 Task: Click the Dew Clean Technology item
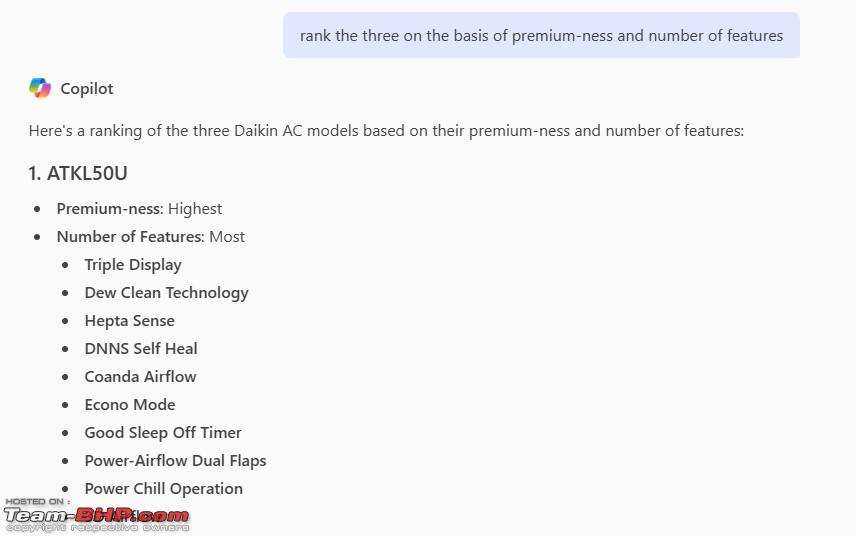pos(167,293)
